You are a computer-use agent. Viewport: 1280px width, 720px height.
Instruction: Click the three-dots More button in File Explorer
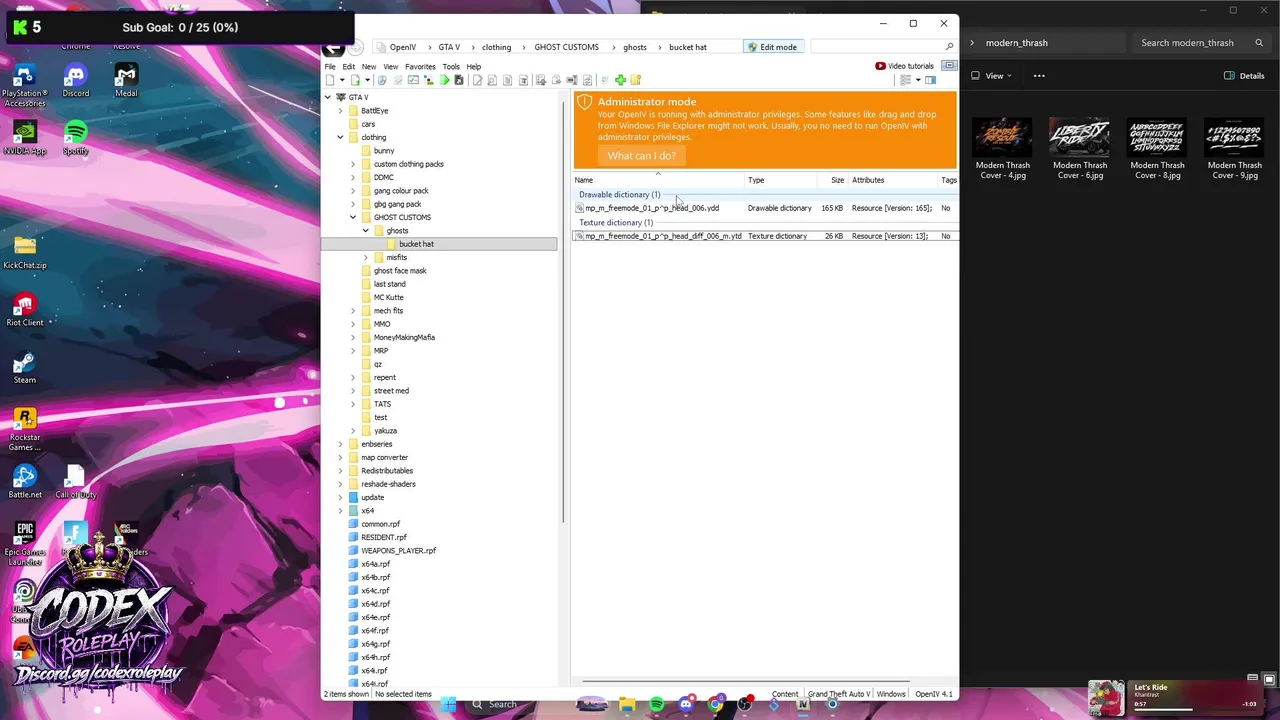[x=1039, y=76]
